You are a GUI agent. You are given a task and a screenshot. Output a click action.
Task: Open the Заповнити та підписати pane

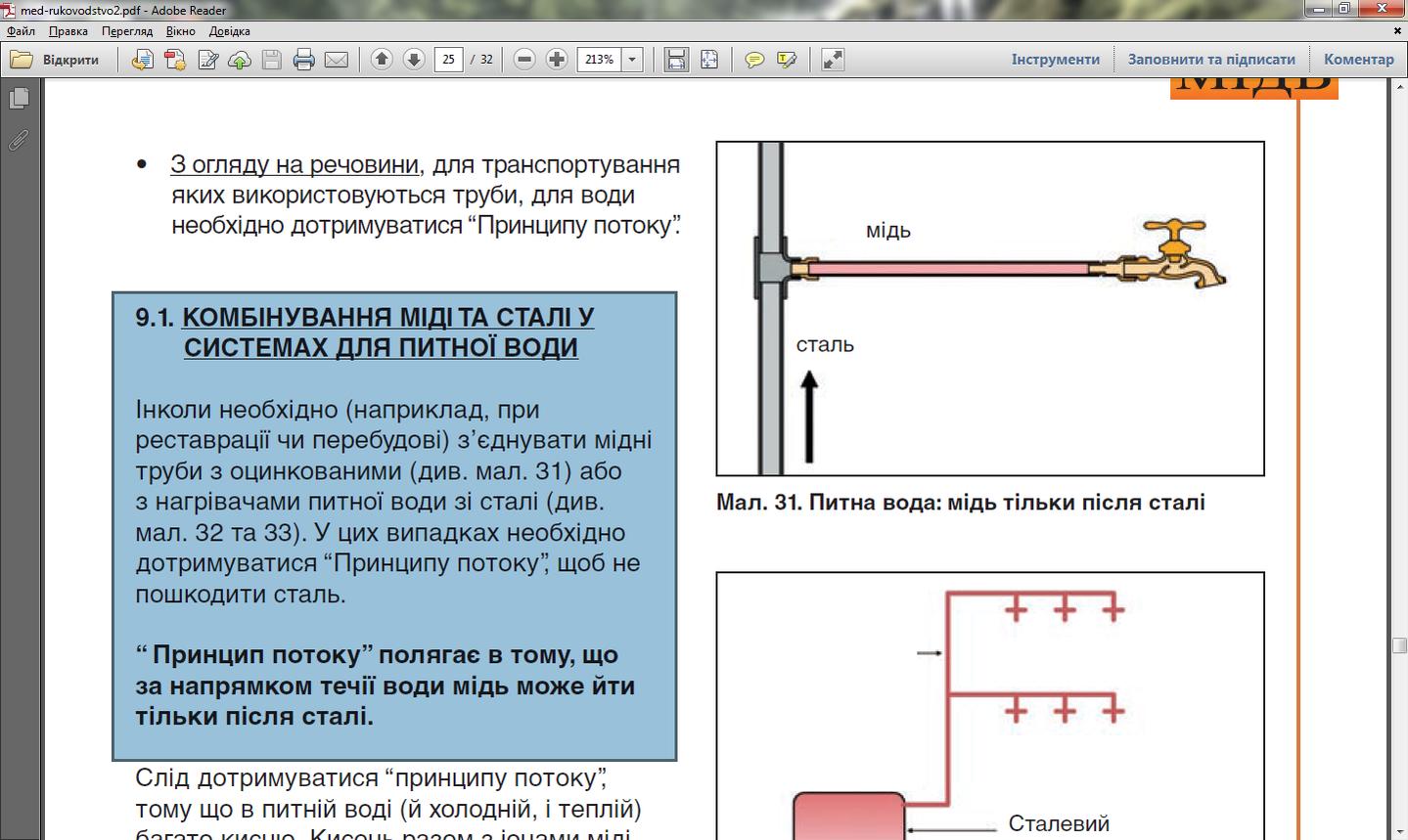point(1211,60)
